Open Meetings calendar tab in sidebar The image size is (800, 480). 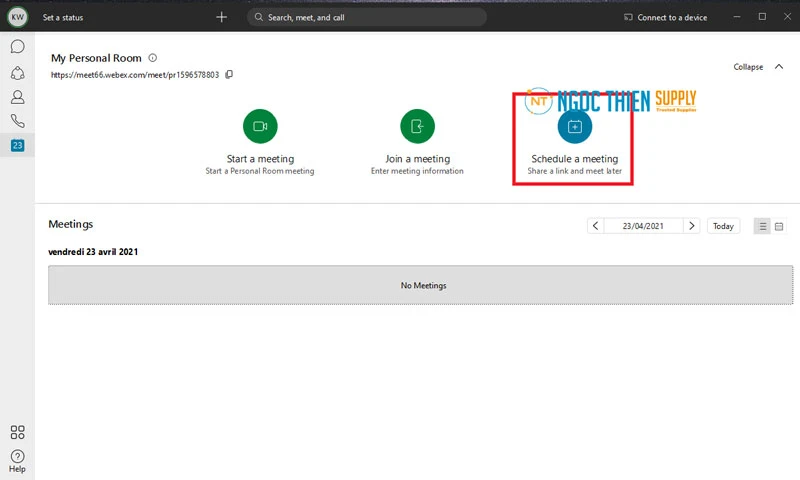(x=17, y=145)
